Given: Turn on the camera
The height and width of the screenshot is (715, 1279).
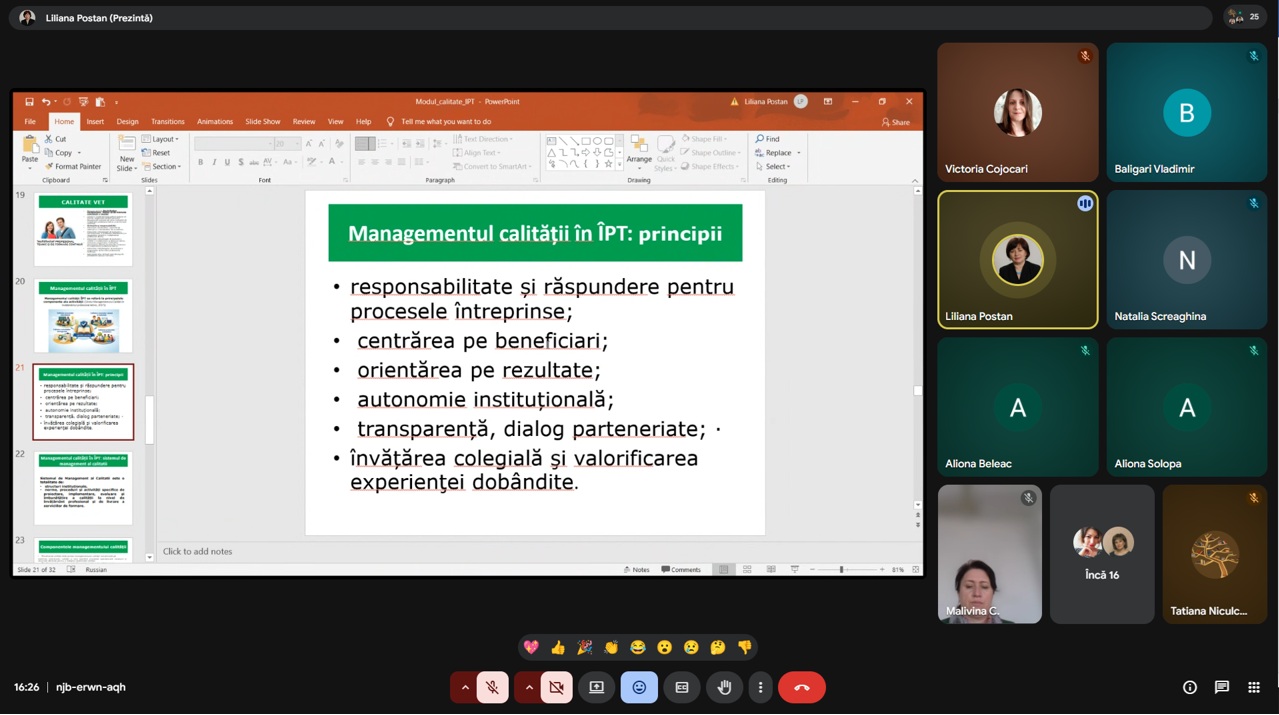Looking at the screenshot, I should (x=556, y=688).
